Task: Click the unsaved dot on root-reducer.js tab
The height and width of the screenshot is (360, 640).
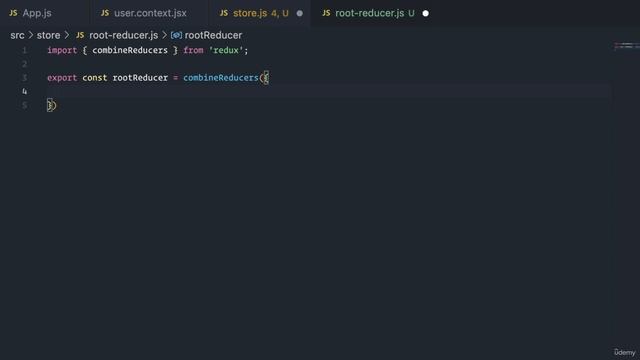Action: 425,13
